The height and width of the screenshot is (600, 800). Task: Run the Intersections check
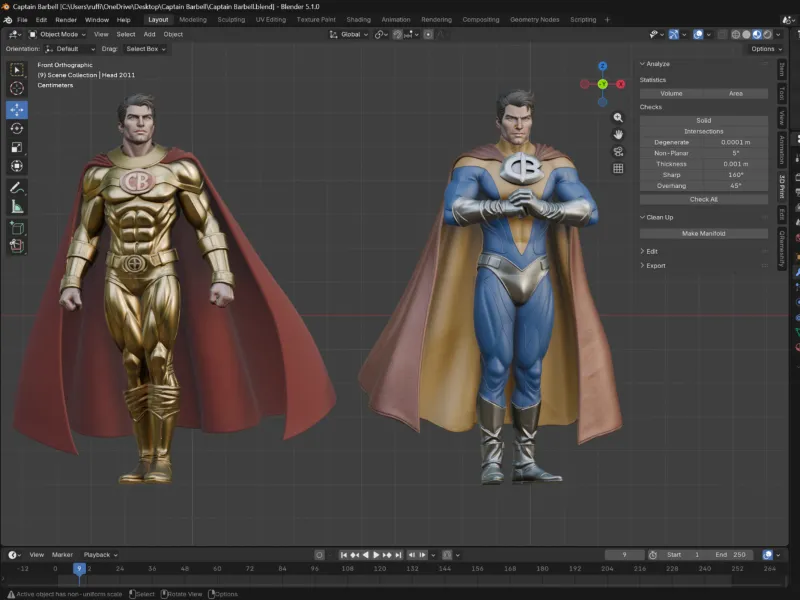tap(704, 132)
